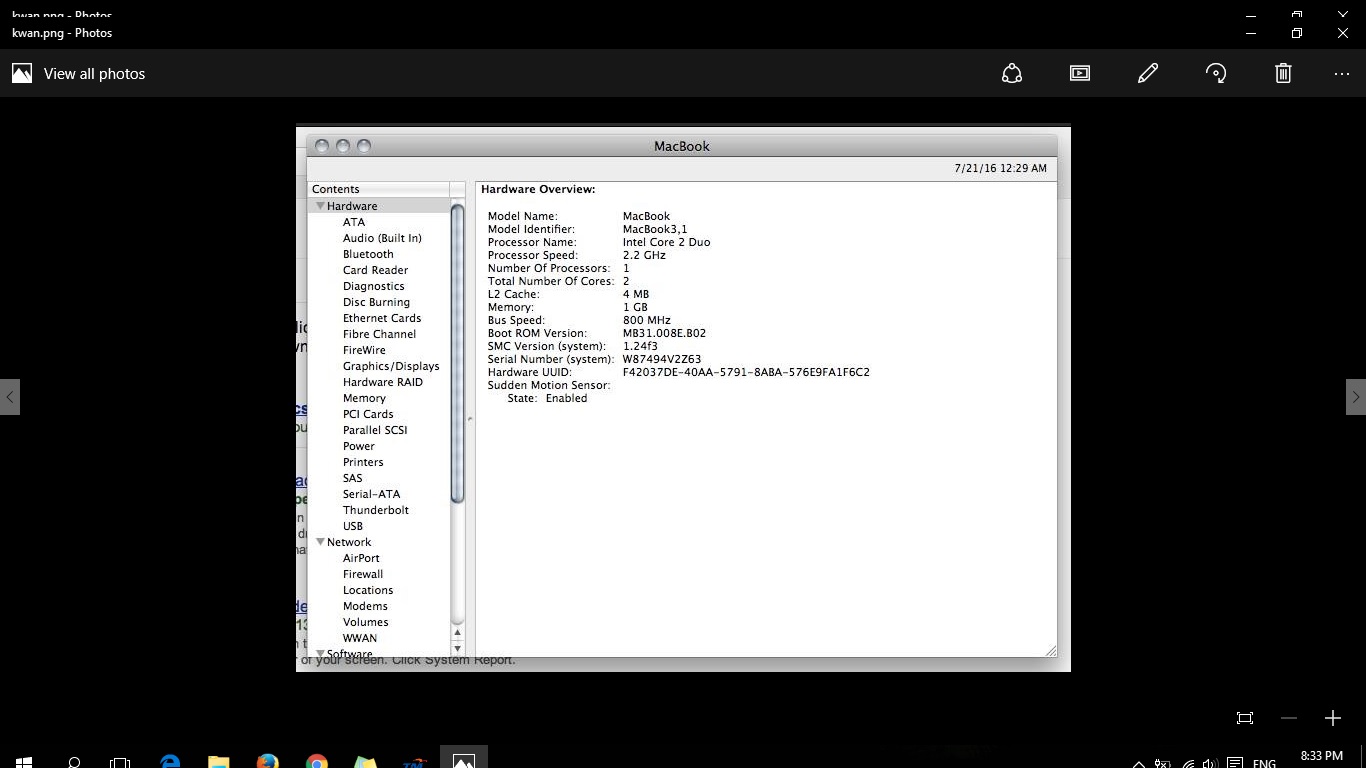Open the ENG language selector in tray

click(x=1264, y=763)
